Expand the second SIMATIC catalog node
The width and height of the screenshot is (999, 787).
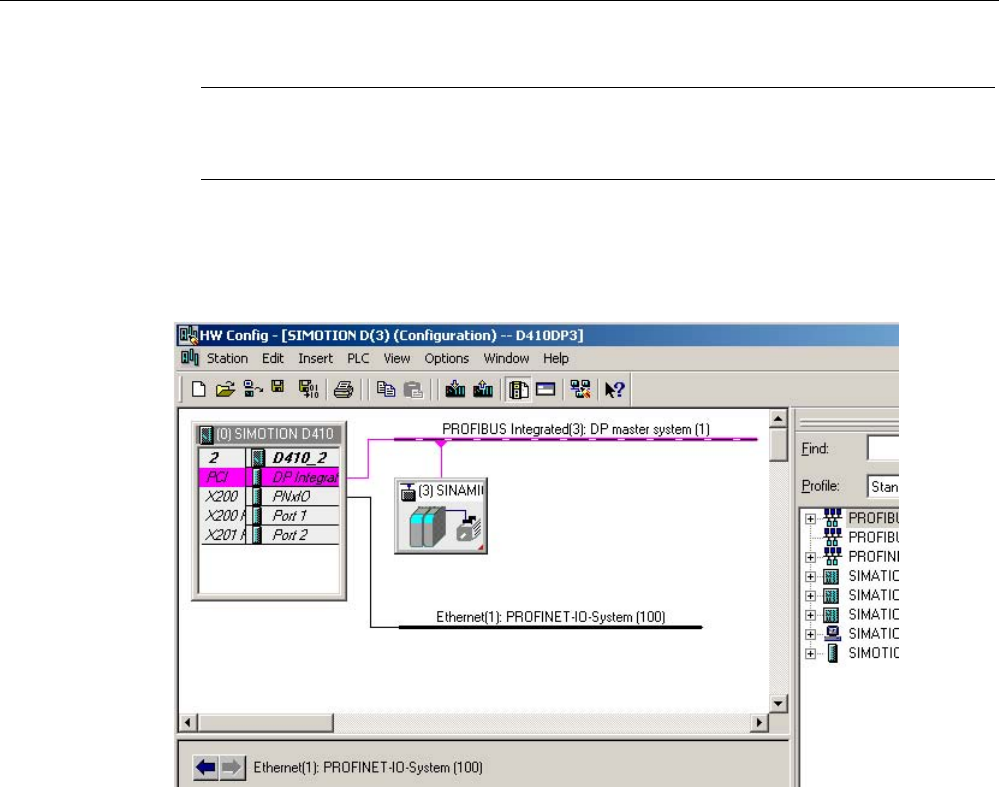(810, 596)
